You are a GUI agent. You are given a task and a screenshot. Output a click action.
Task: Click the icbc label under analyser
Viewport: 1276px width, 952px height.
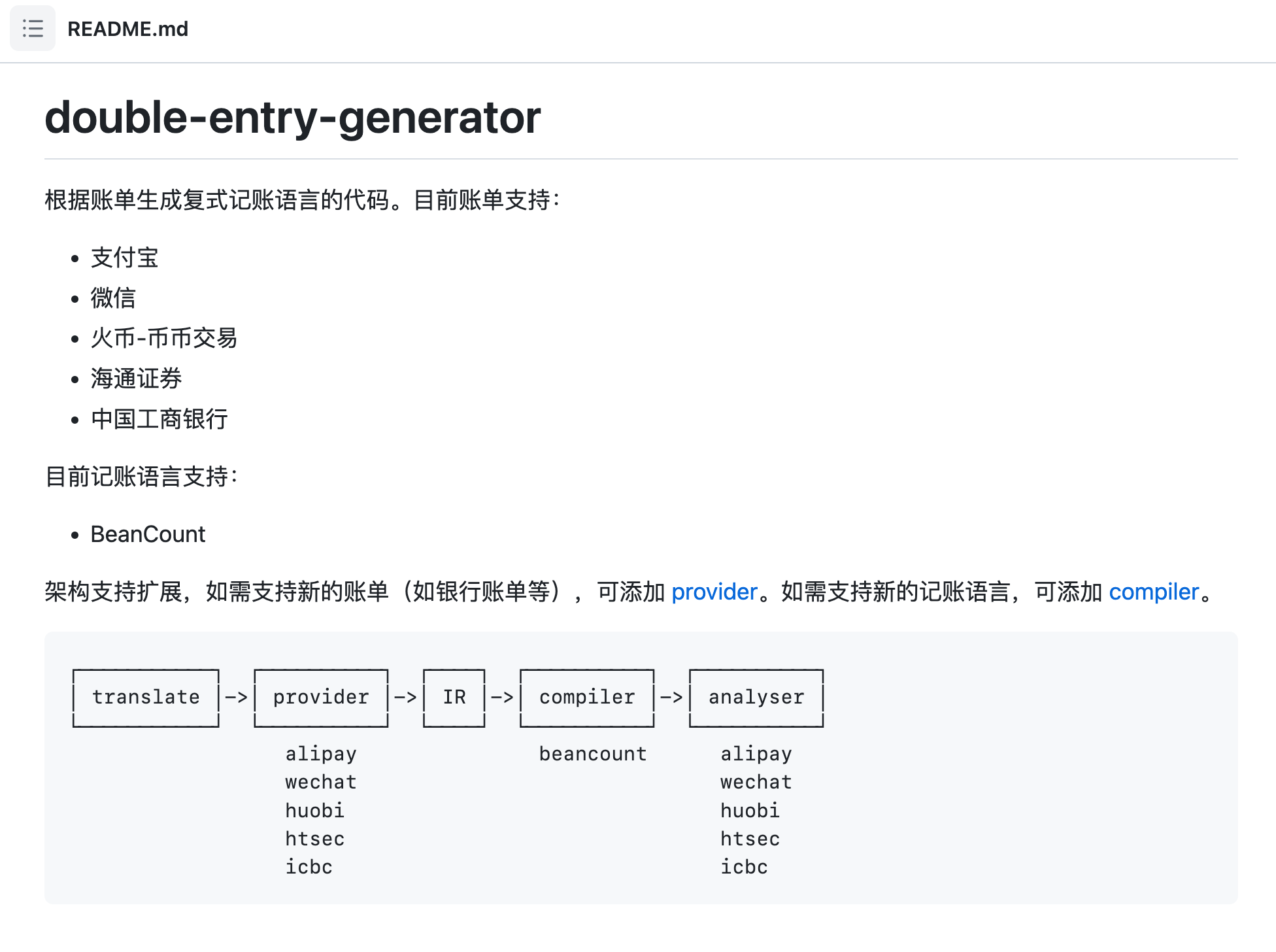(744, 866)
